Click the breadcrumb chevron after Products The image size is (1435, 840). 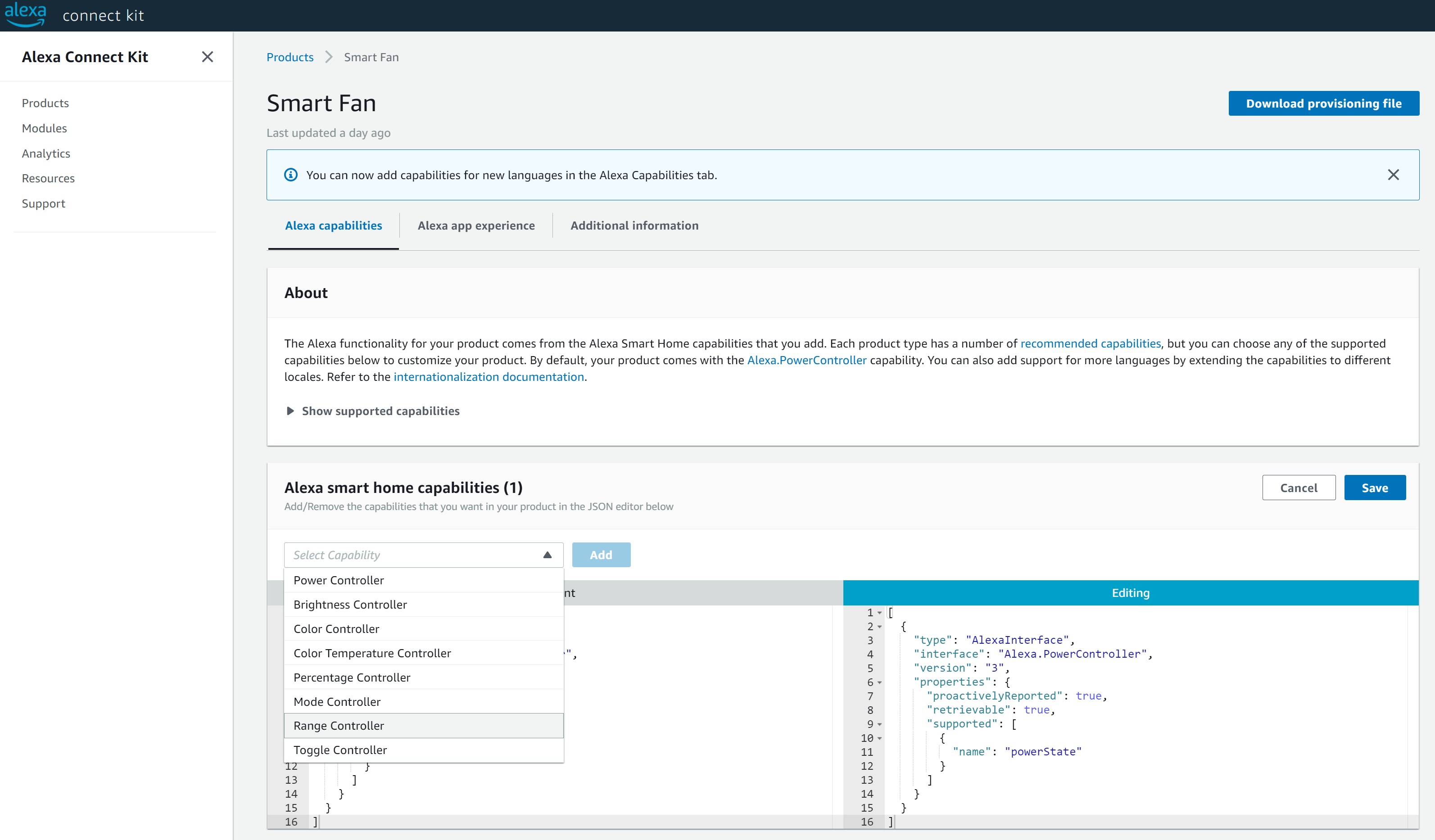tap(329, 58)
